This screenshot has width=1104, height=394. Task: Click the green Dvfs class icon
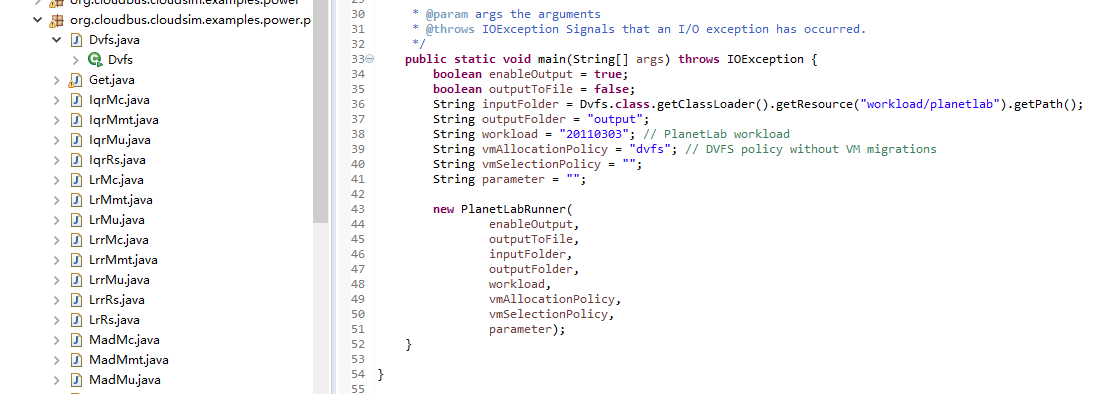click(94, 60)
